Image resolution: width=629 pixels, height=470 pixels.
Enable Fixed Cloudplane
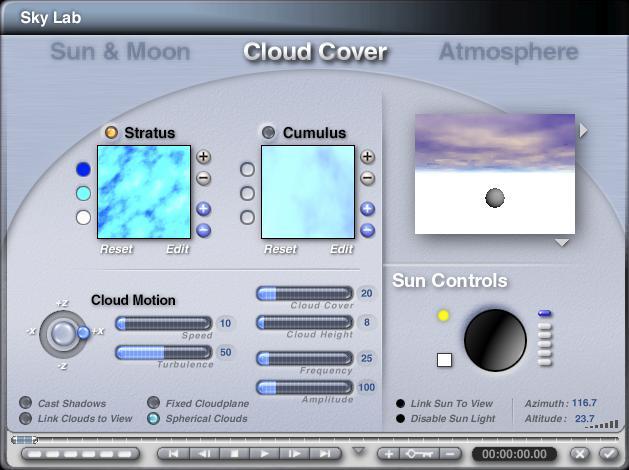(x=153, y=403)
